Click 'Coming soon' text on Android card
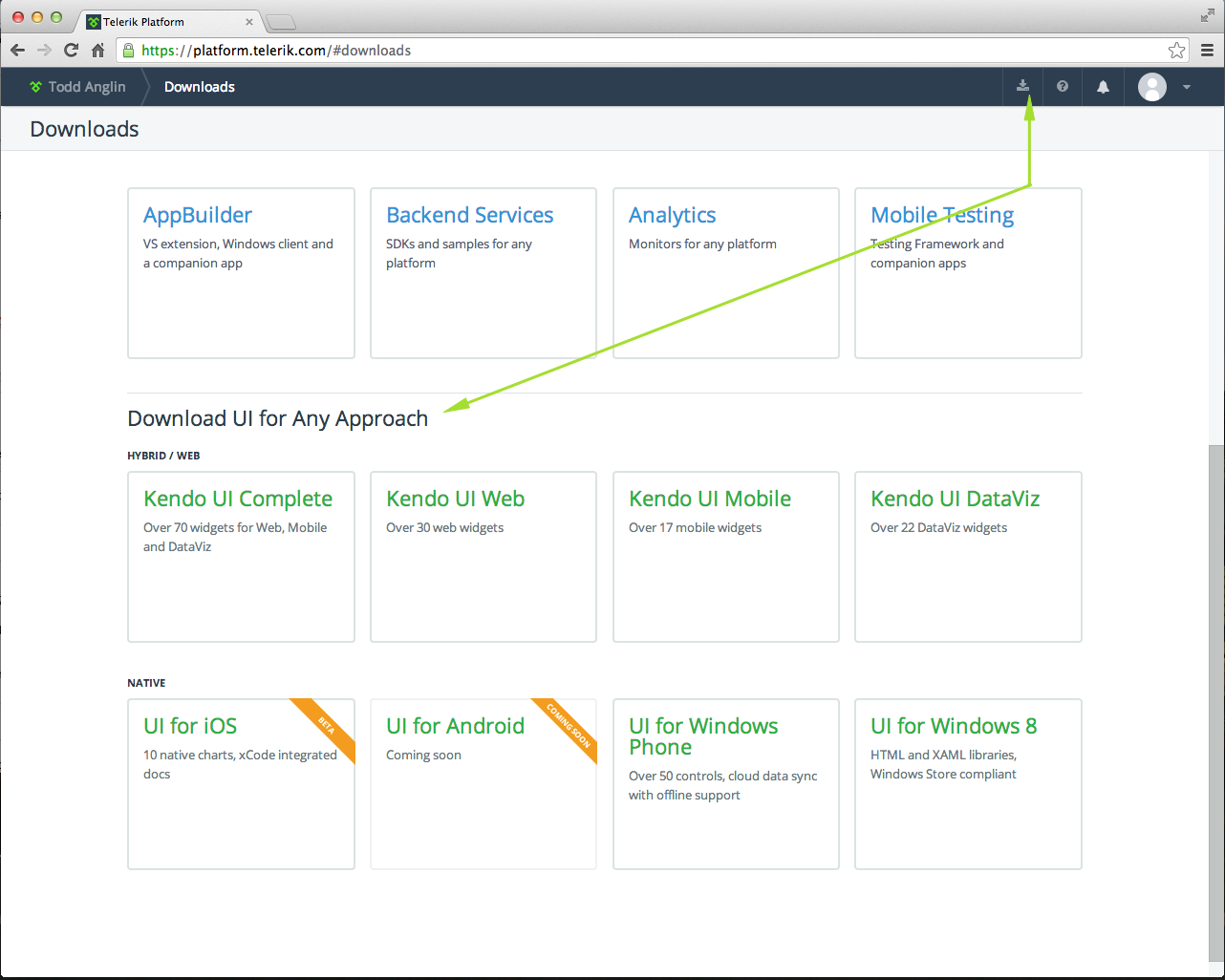The height and width of the screenshot is (980, 1225). [423, 755]
